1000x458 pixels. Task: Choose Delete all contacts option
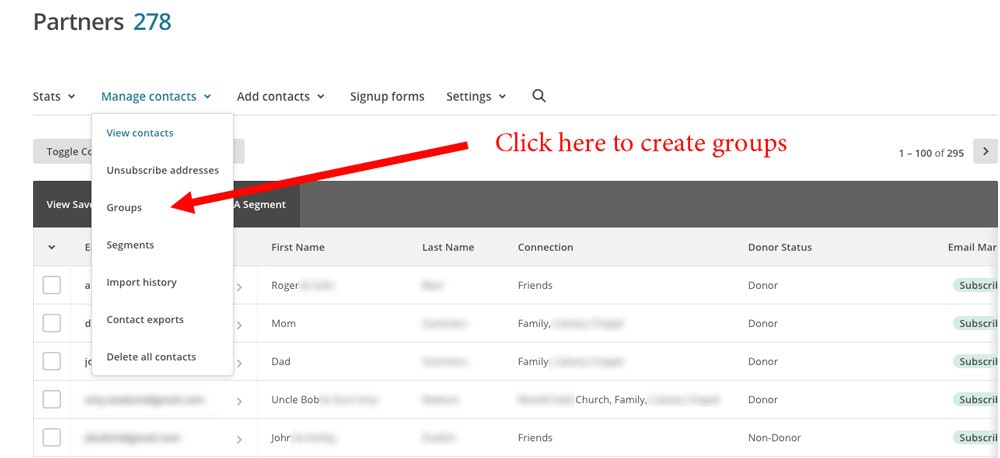[x=151, y=357]
